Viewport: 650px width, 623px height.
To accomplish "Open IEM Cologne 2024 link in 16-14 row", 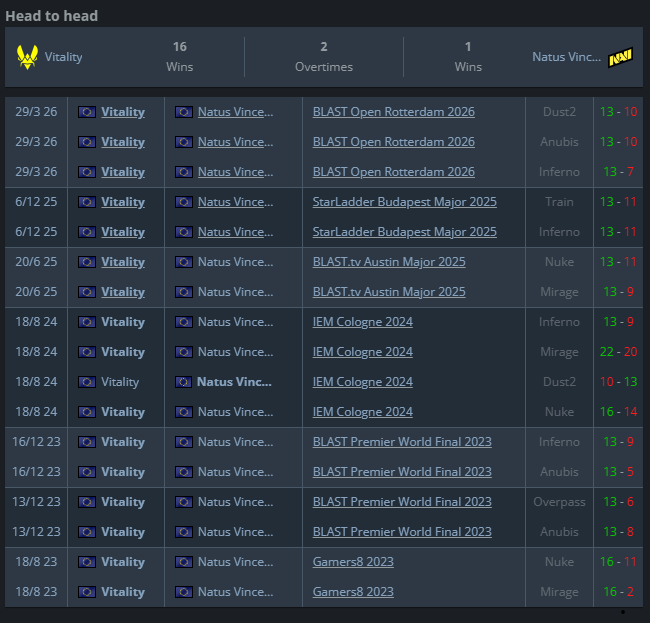I will pos(363,412).
